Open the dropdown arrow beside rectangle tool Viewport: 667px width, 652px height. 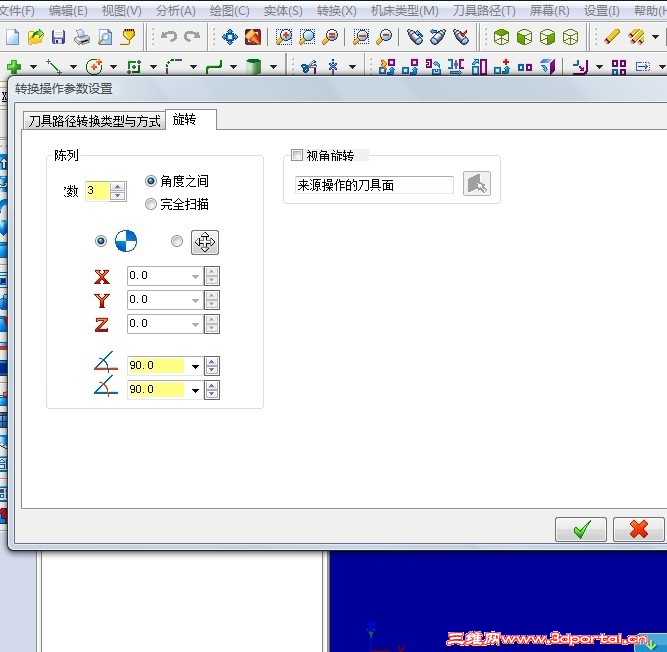coord(153,67)
